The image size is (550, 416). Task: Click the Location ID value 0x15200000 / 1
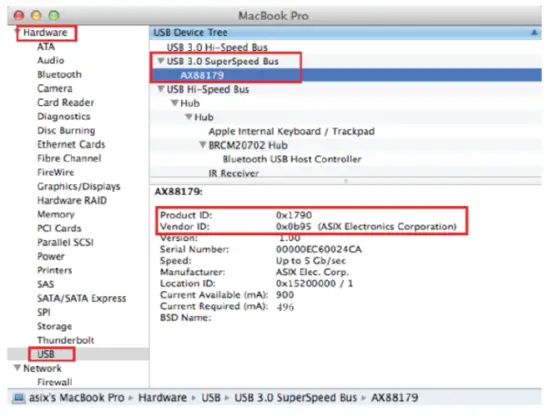pyautogui.click(x=314, y=283)
